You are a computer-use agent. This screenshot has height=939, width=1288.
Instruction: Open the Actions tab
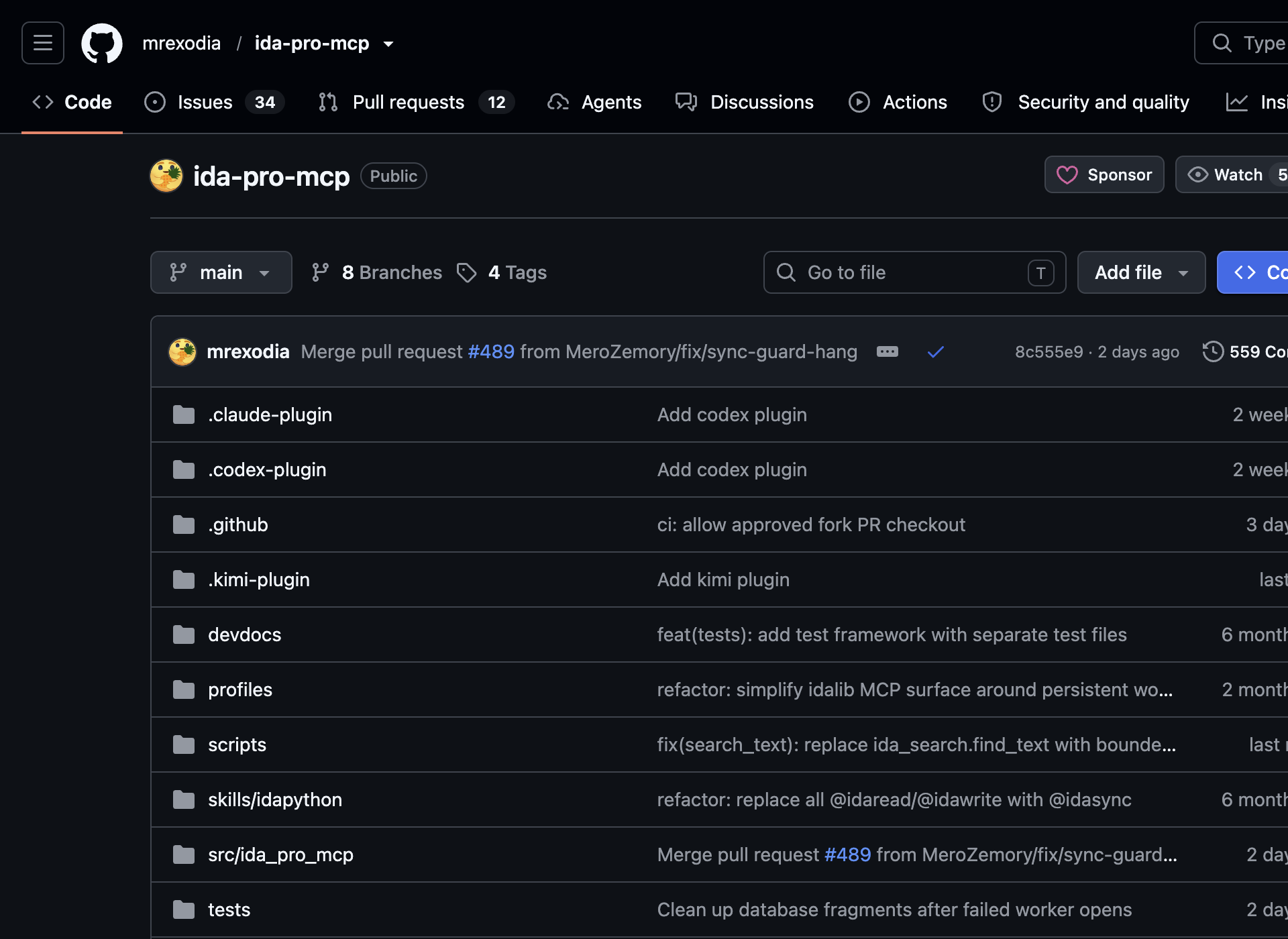click(x=898, y=102)
